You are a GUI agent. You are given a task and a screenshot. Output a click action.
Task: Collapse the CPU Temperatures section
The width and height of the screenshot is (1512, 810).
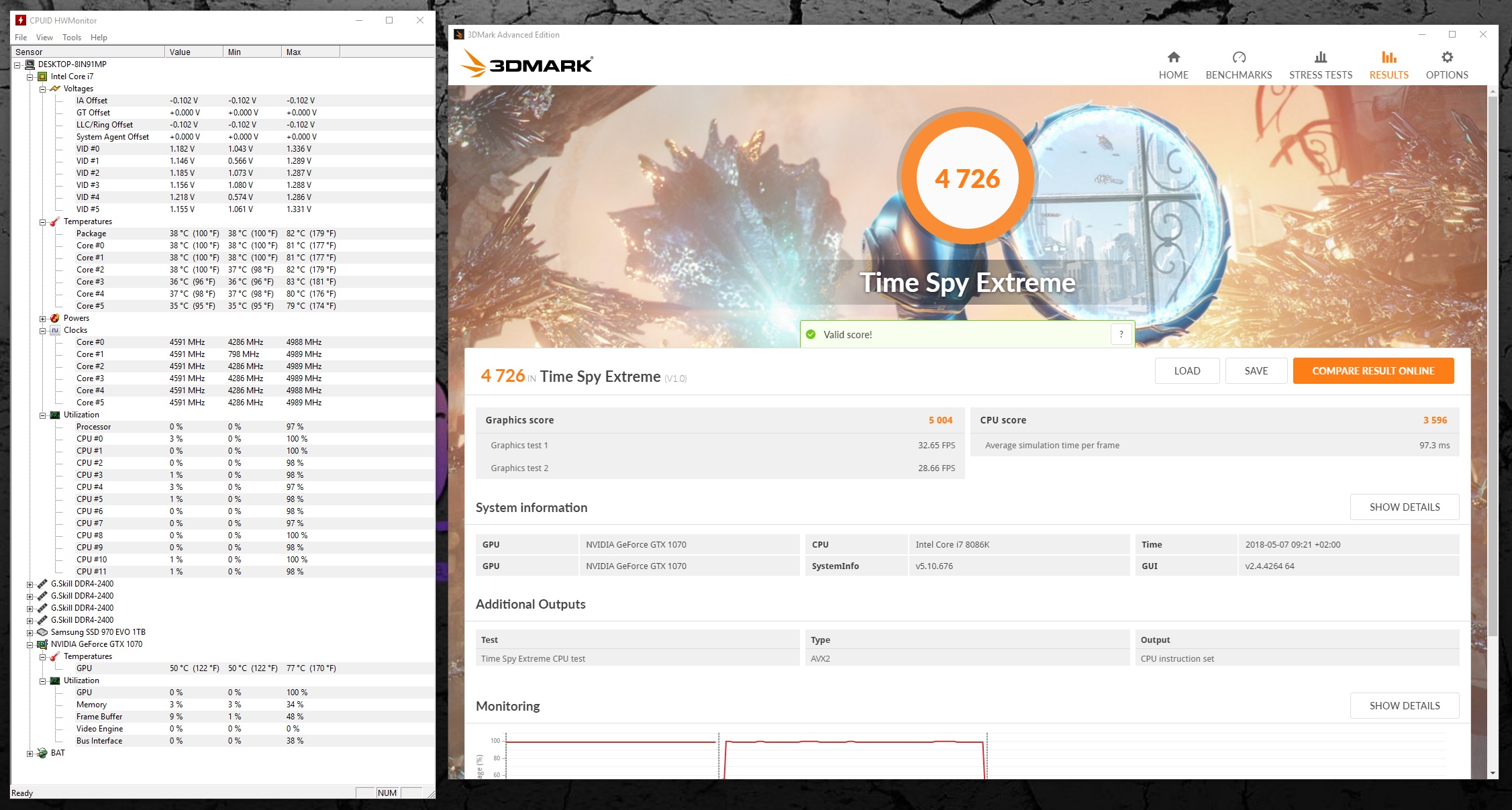coord(42,222)
